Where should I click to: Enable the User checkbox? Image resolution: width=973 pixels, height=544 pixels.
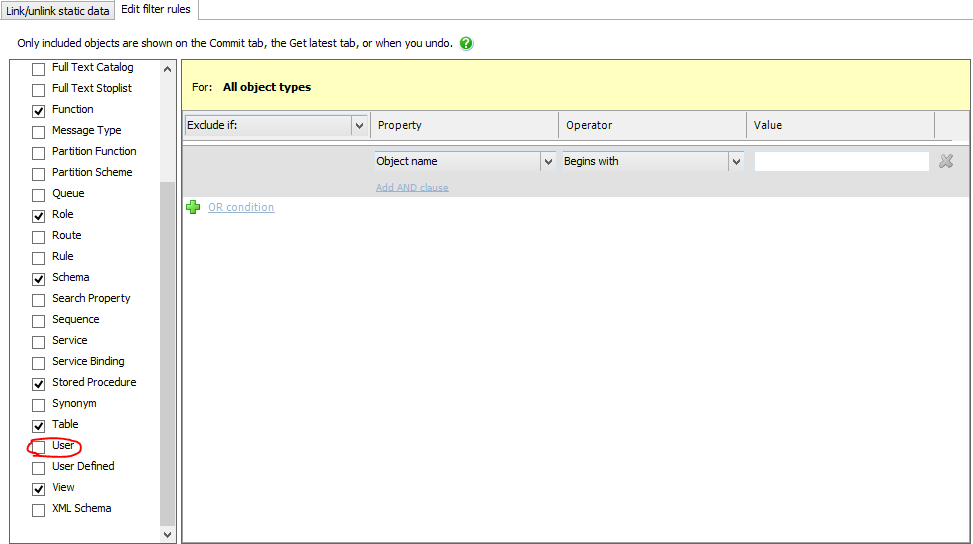pos(39,446)
